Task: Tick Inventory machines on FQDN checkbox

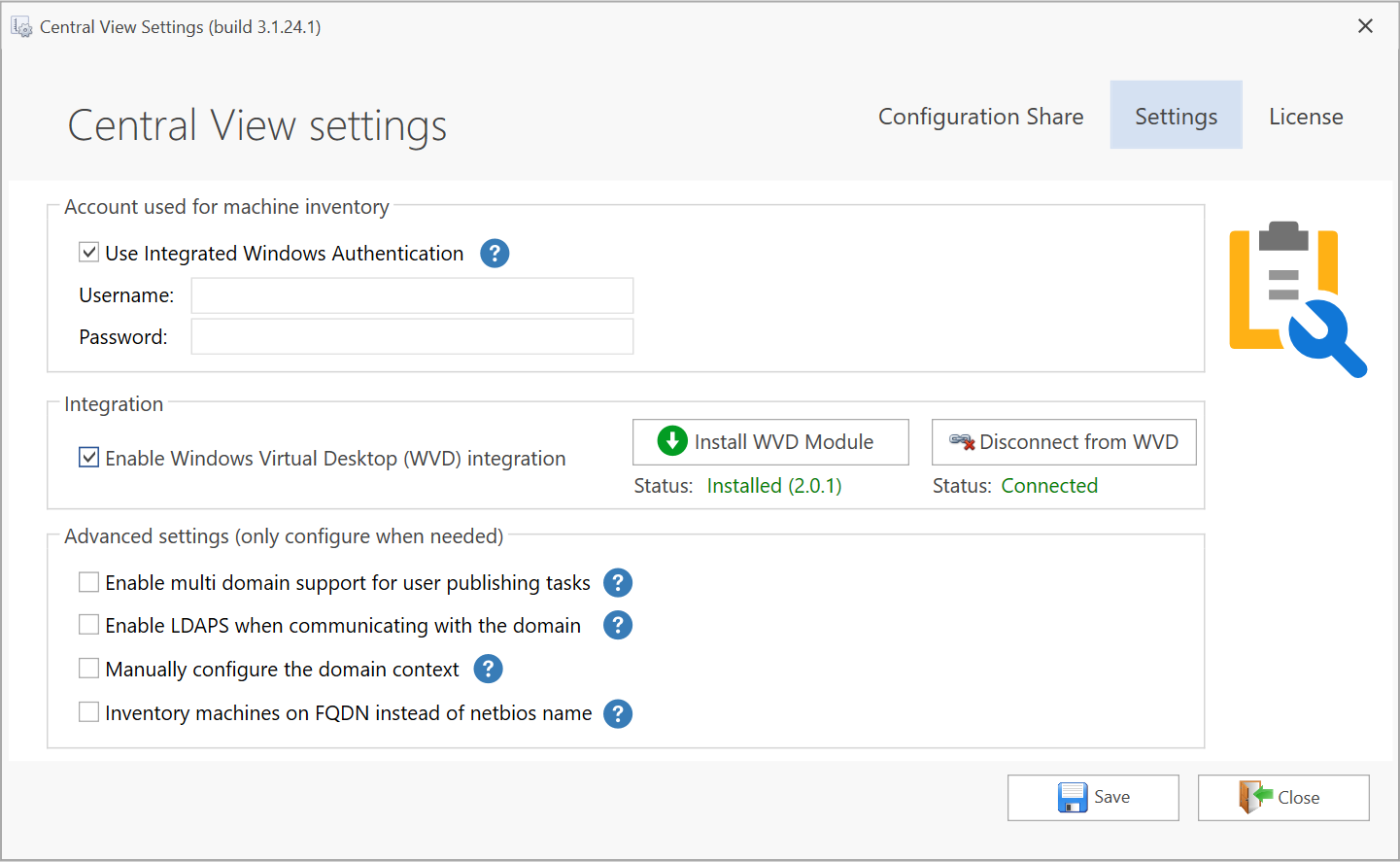Action: pos(89,712)
